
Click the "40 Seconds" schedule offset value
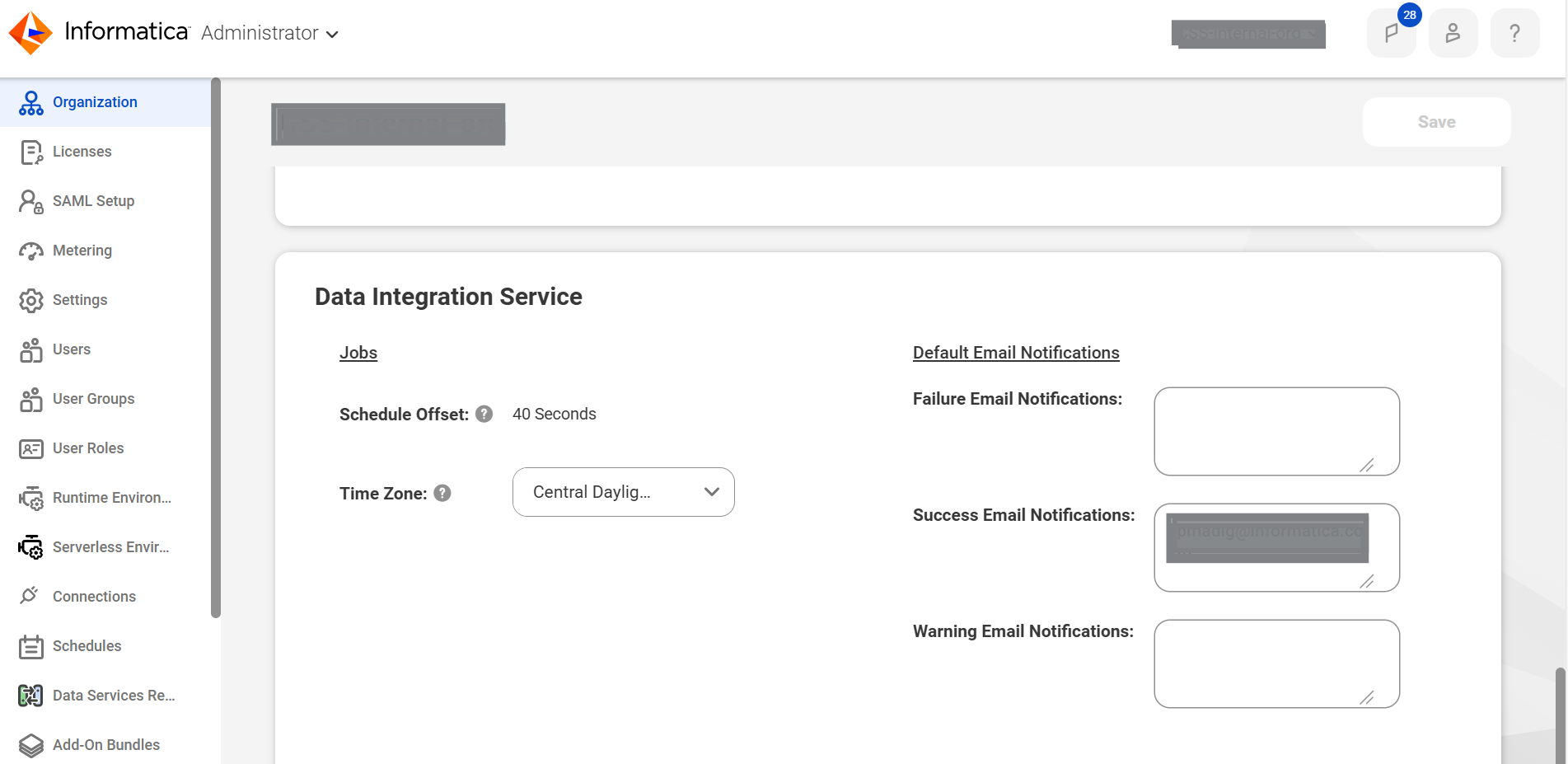pos(555,414)
